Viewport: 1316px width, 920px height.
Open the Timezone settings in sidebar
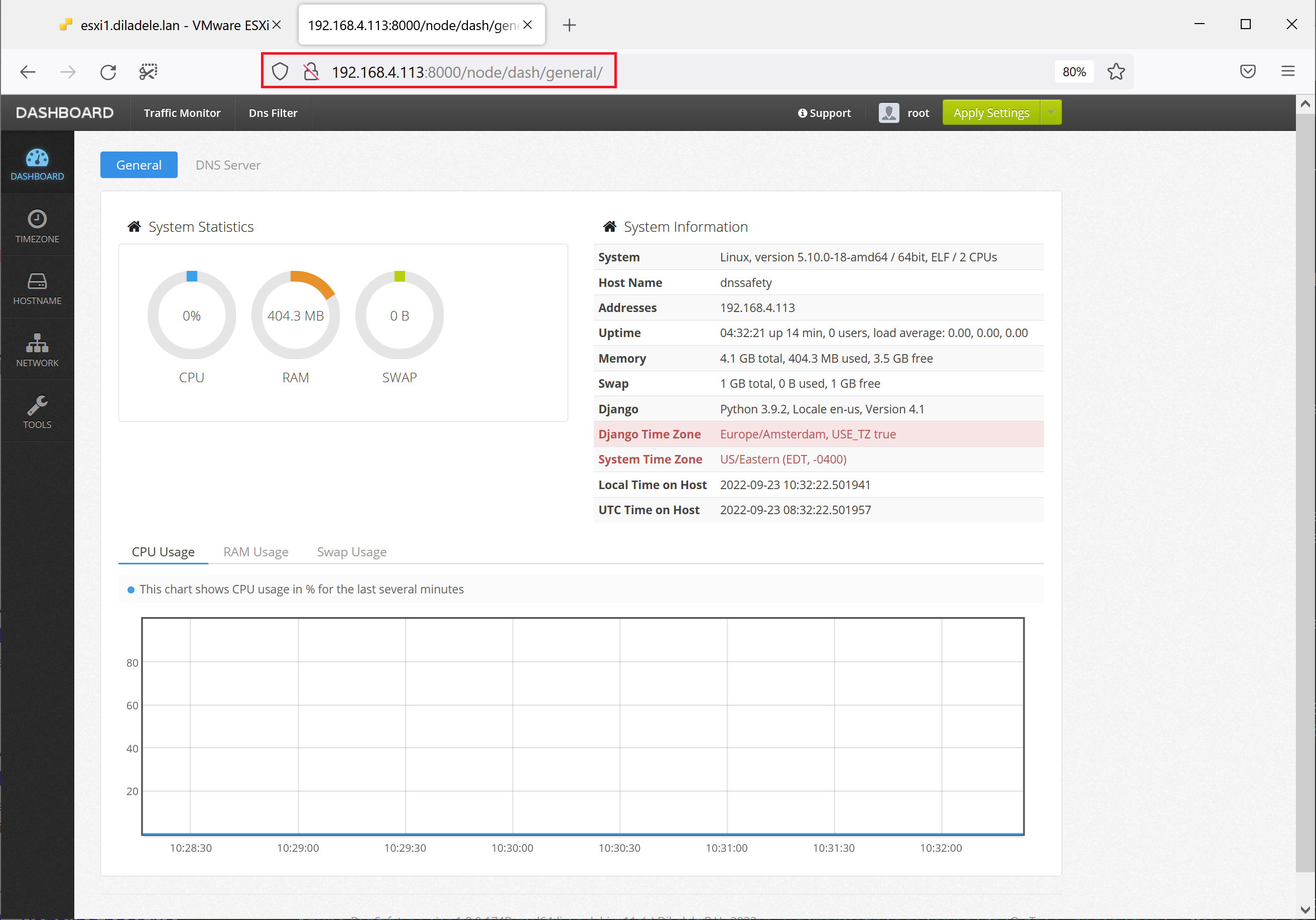pos(37,226)
